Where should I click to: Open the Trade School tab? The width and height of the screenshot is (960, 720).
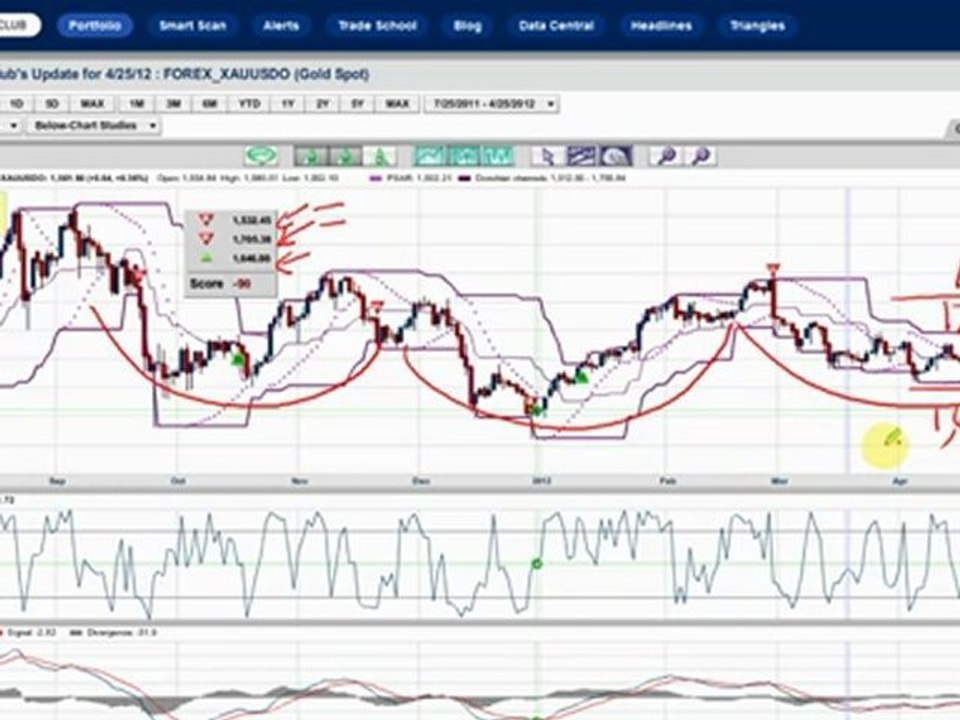click(x=377, y=26)
